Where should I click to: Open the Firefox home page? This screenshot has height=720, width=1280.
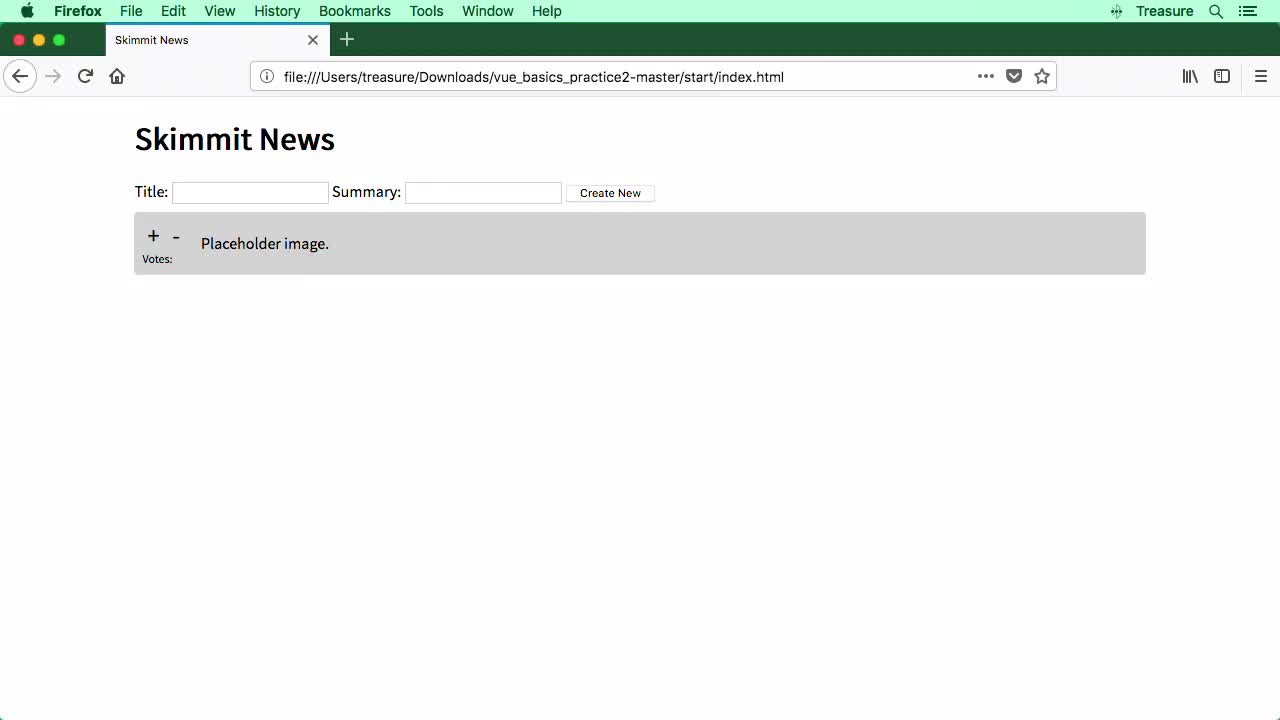pyautogui.click(x=117, y=76)
